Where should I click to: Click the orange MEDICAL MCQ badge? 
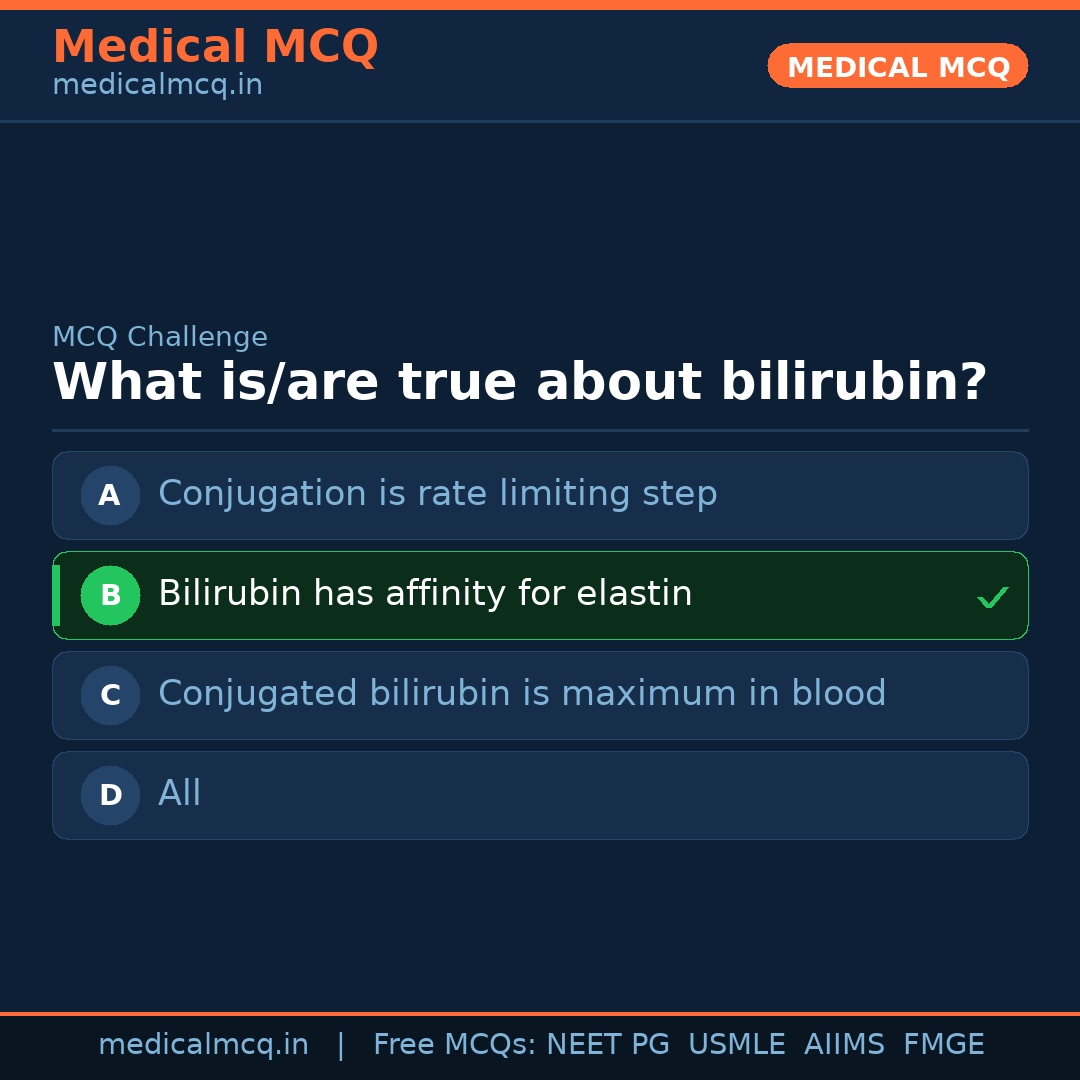click(x=897, y=66)
